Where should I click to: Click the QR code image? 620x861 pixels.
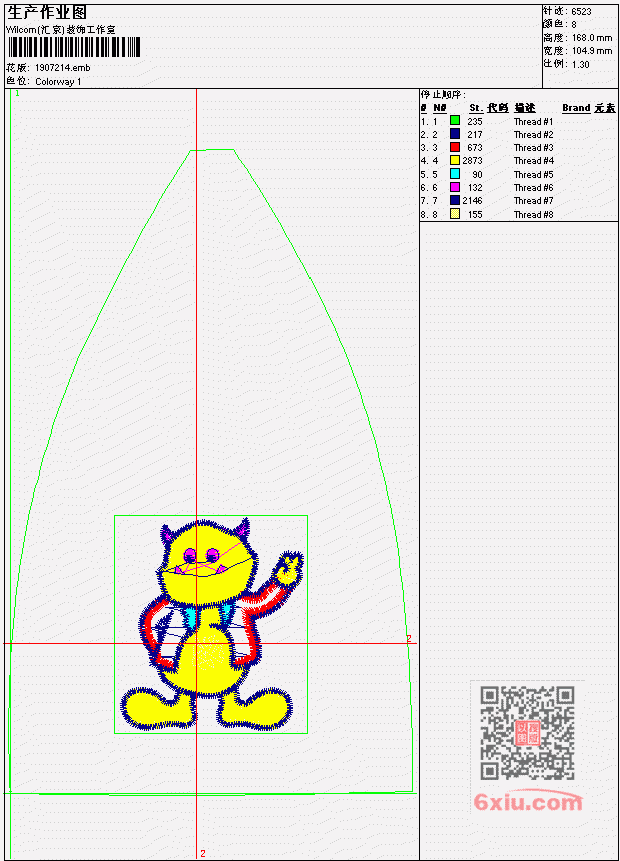(527, 733)
